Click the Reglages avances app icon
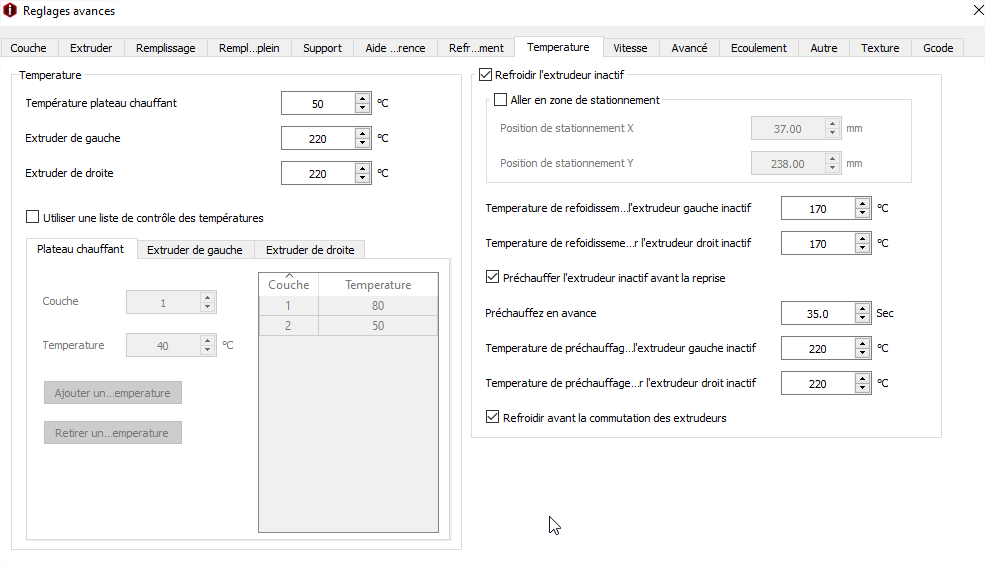The height and width of the screenshot is (563, 985). pos(11,11)
